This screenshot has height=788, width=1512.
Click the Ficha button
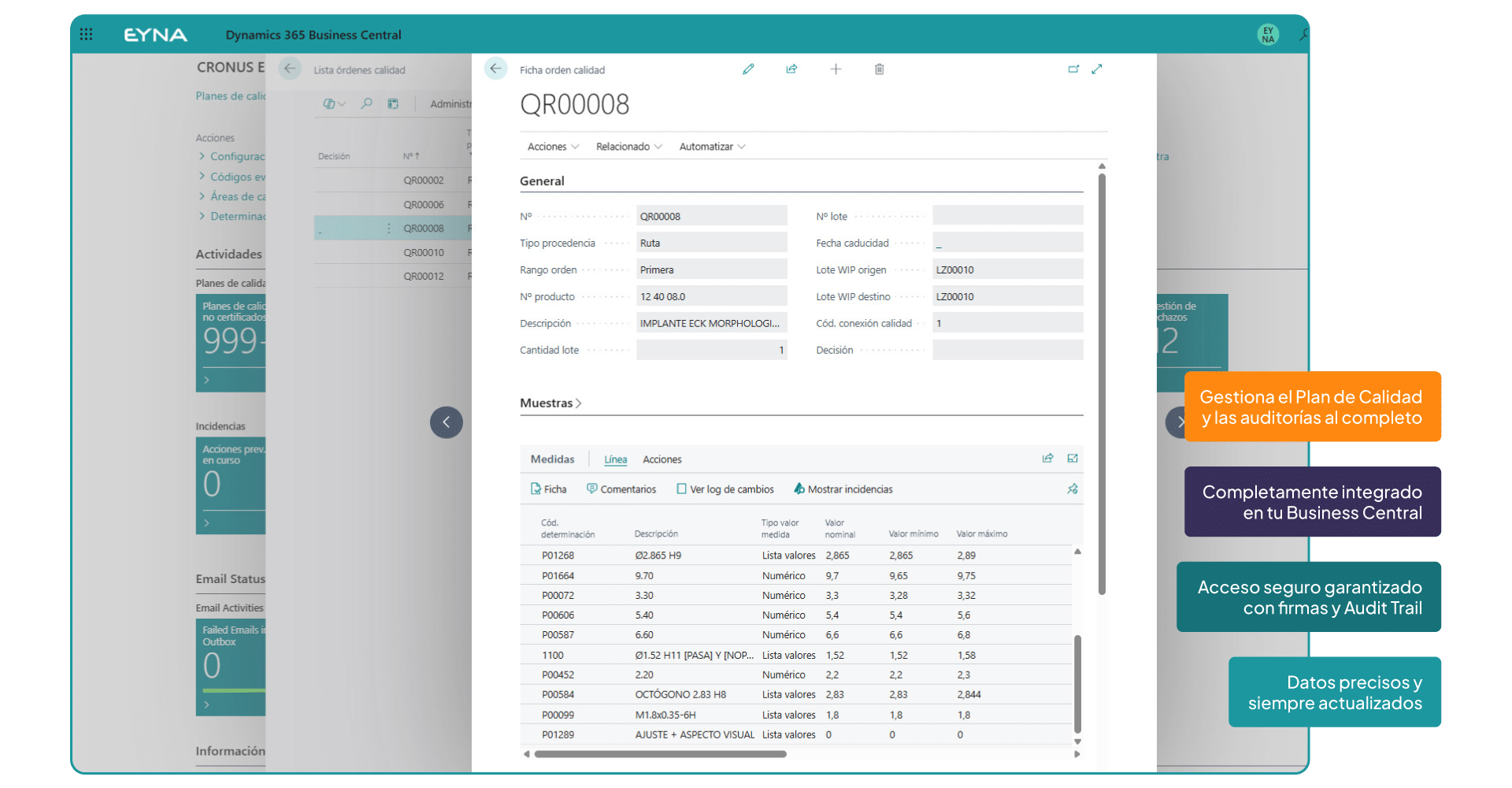point(549,489)
